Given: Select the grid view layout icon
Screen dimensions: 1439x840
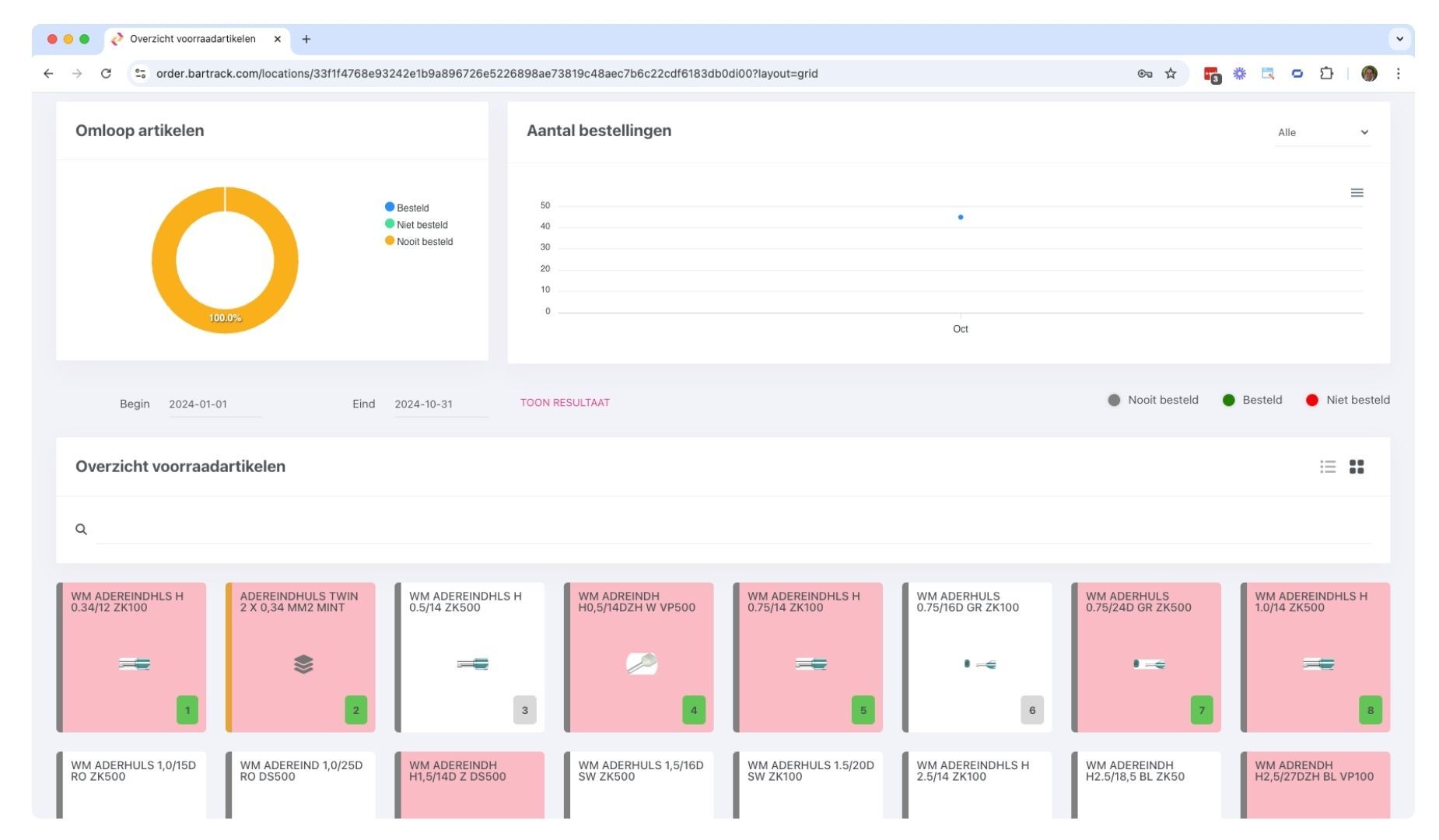Looking at the screenshot, I should (x=1357, y=467).
